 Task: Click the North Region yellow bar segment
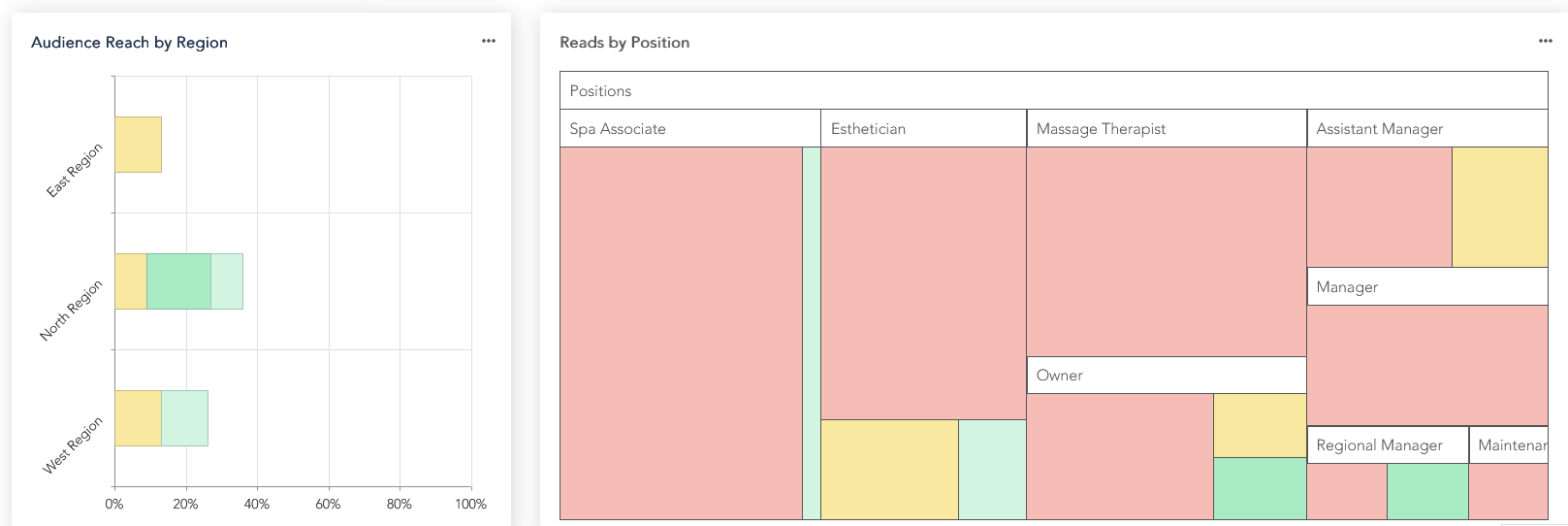pos(131,281)
